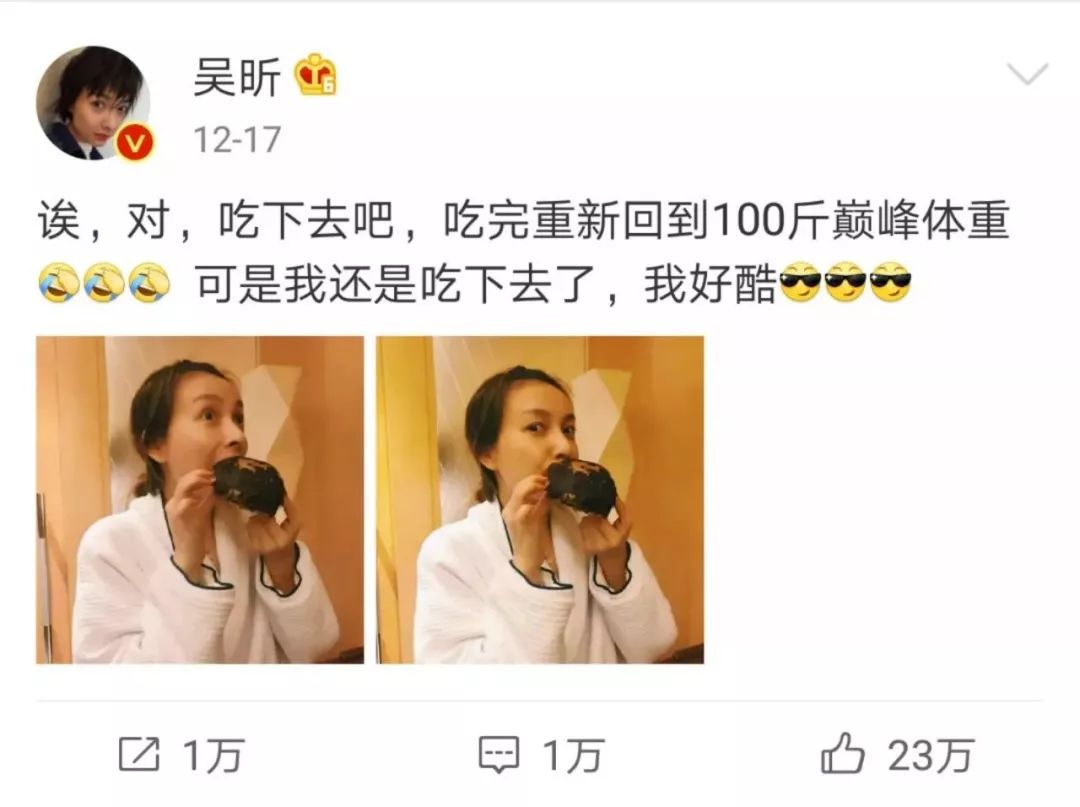Image resolution: width=1080 pixels, height=807 pixels.
Task: Click the like count 23万
Action: click(x=931, y=755)
